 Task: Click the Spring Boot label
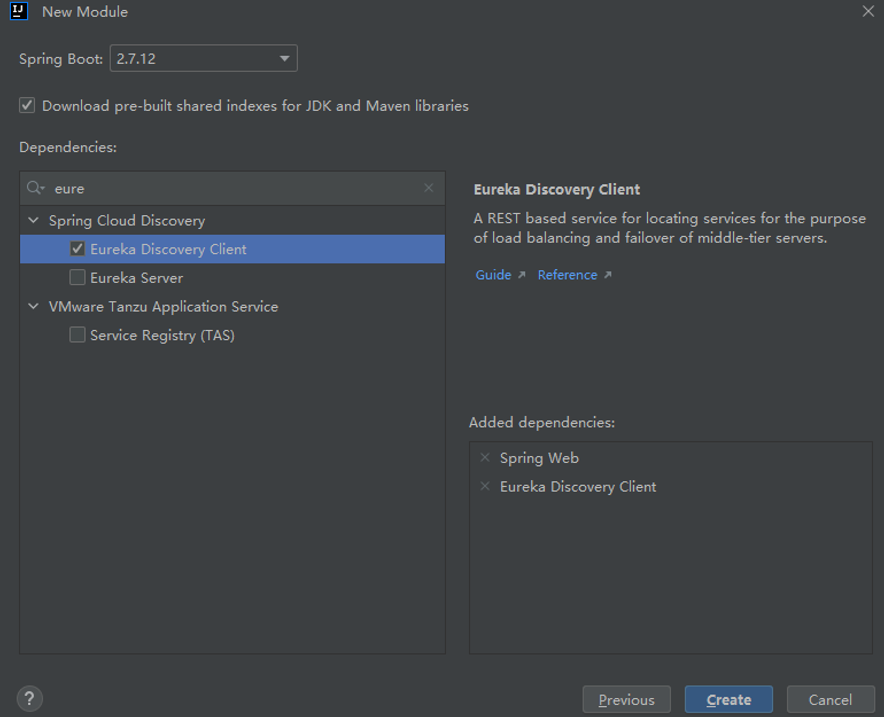tap(61, 59)
